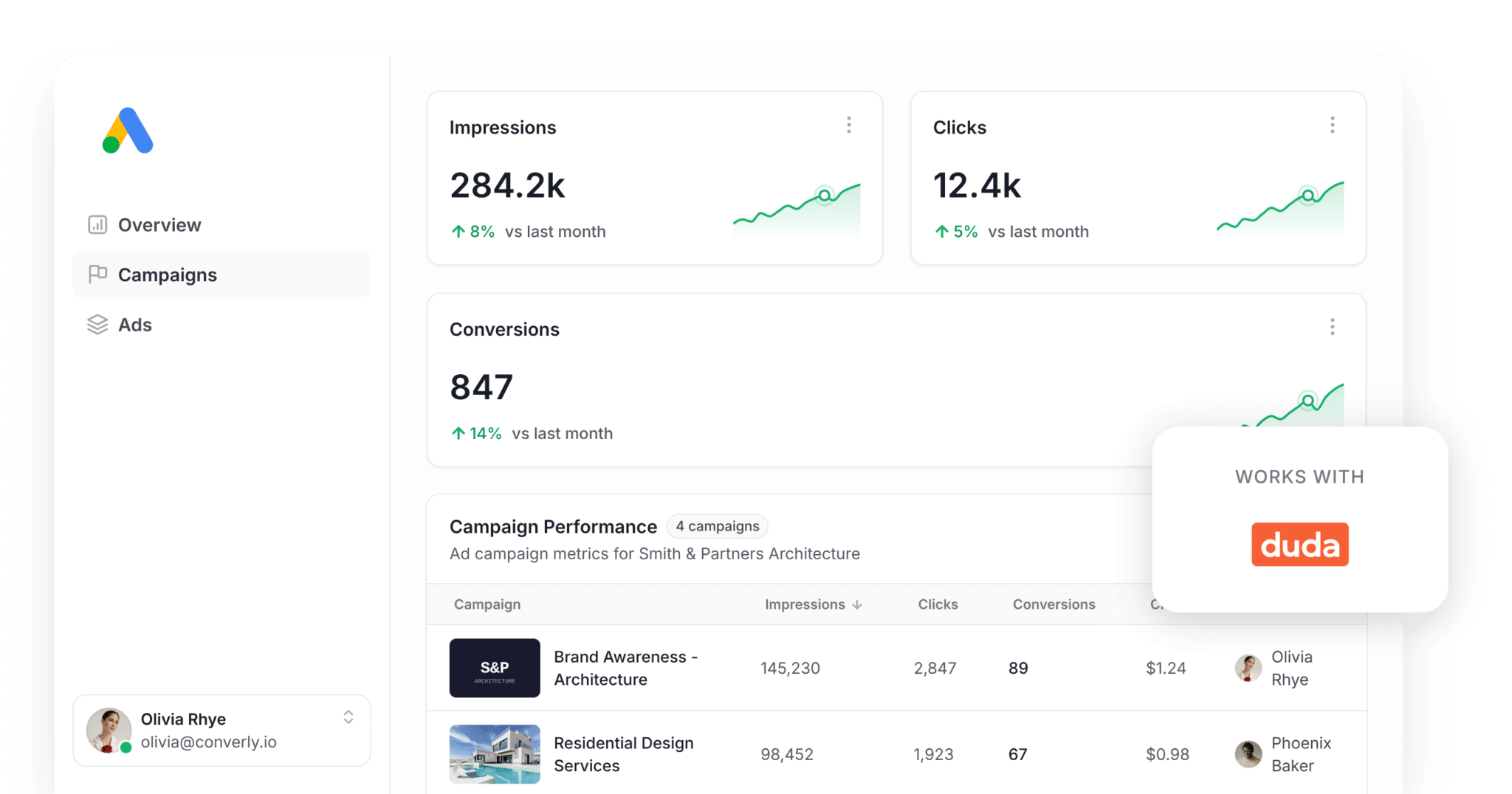
Task: Click the Conversions sparkline chart marker
Action: [1308, 401]
